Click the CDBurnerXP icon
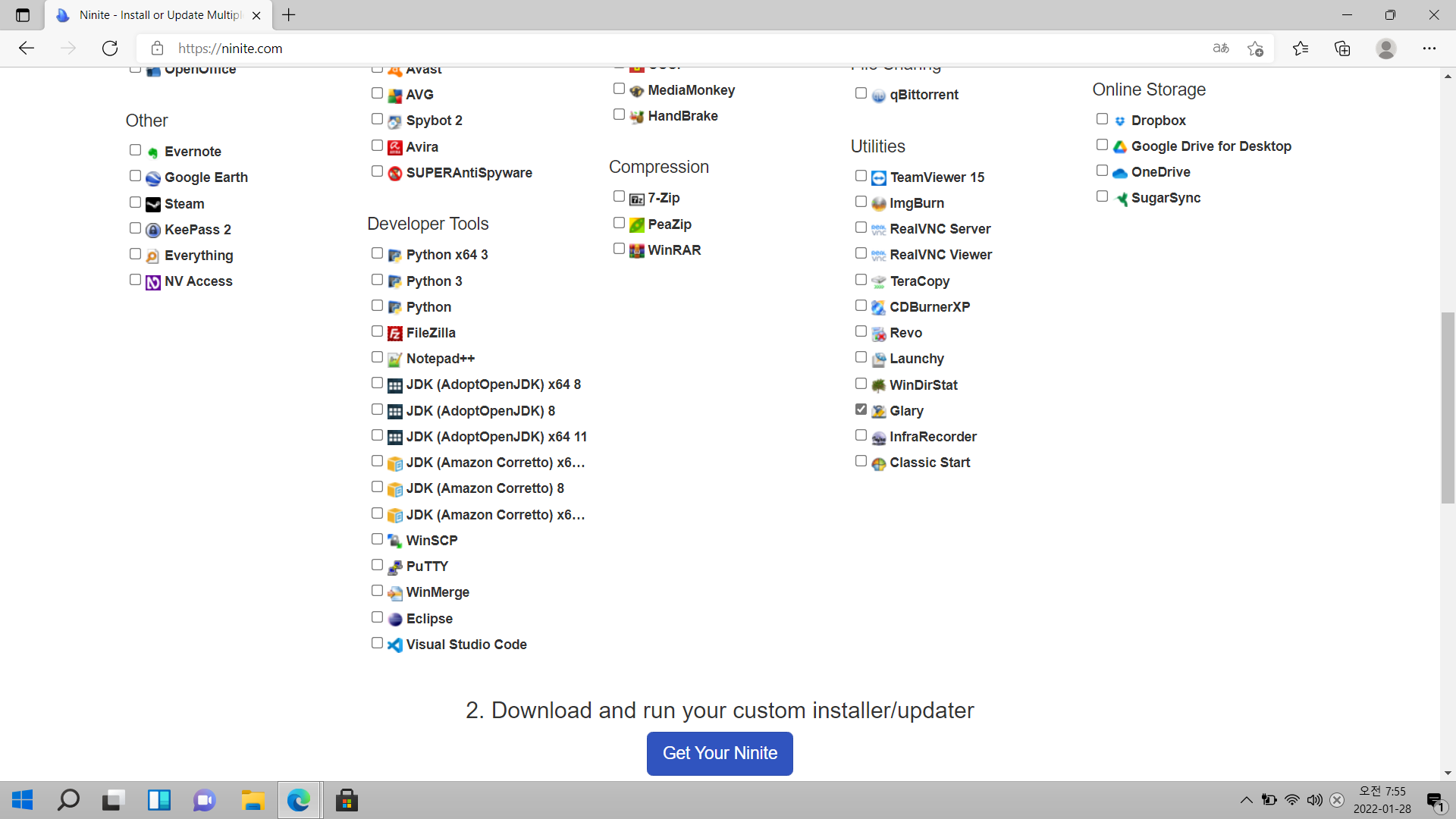Image resolution: width=1456 pixels, height=819 pixels. pyautogui.click(x=878, y=308)
